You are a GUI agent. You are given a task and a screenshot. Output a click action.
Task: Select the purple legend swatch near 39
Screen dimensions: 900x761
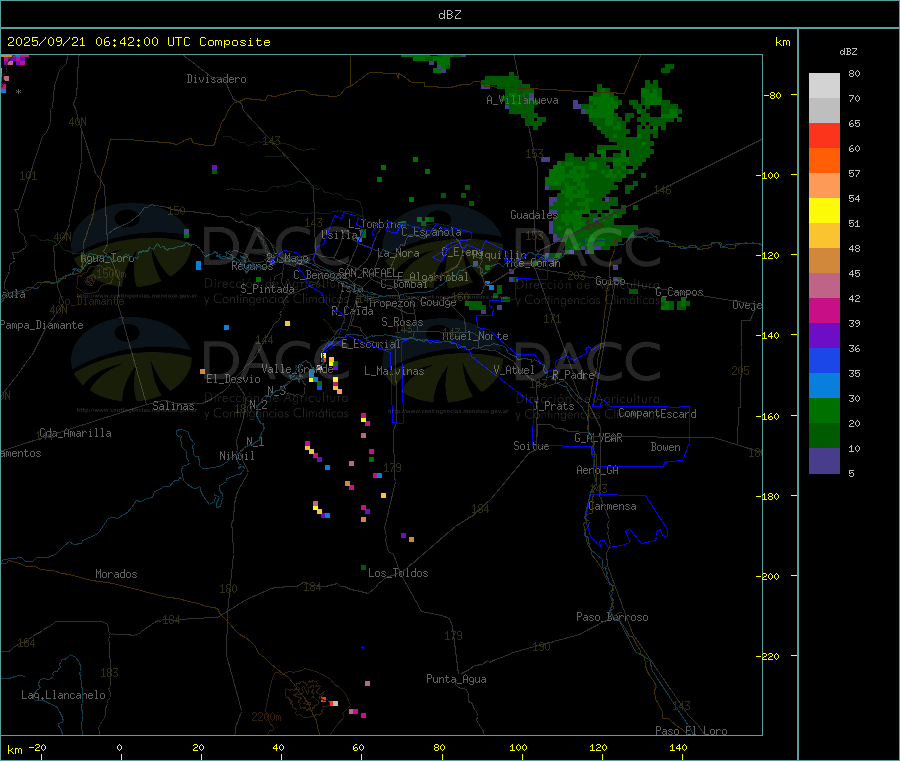(x=824, y=336)
